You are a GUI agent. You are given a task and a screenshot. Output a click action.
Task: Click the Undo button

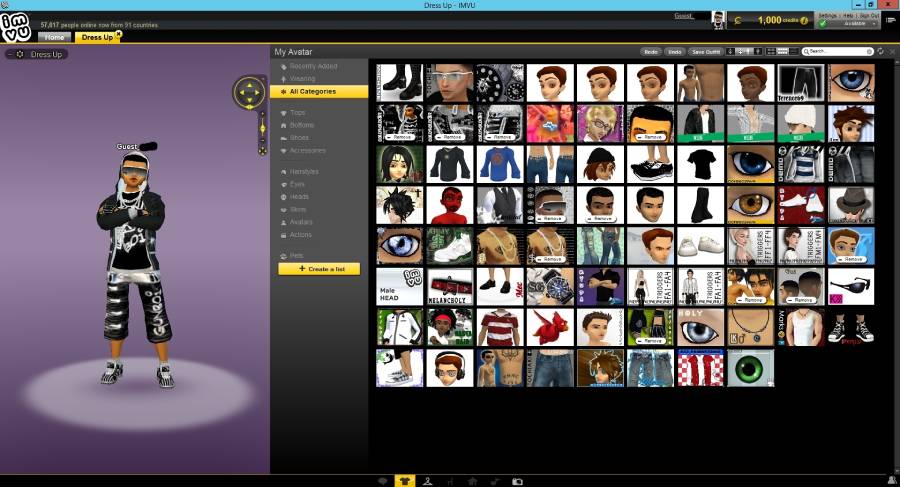(675, 52)
